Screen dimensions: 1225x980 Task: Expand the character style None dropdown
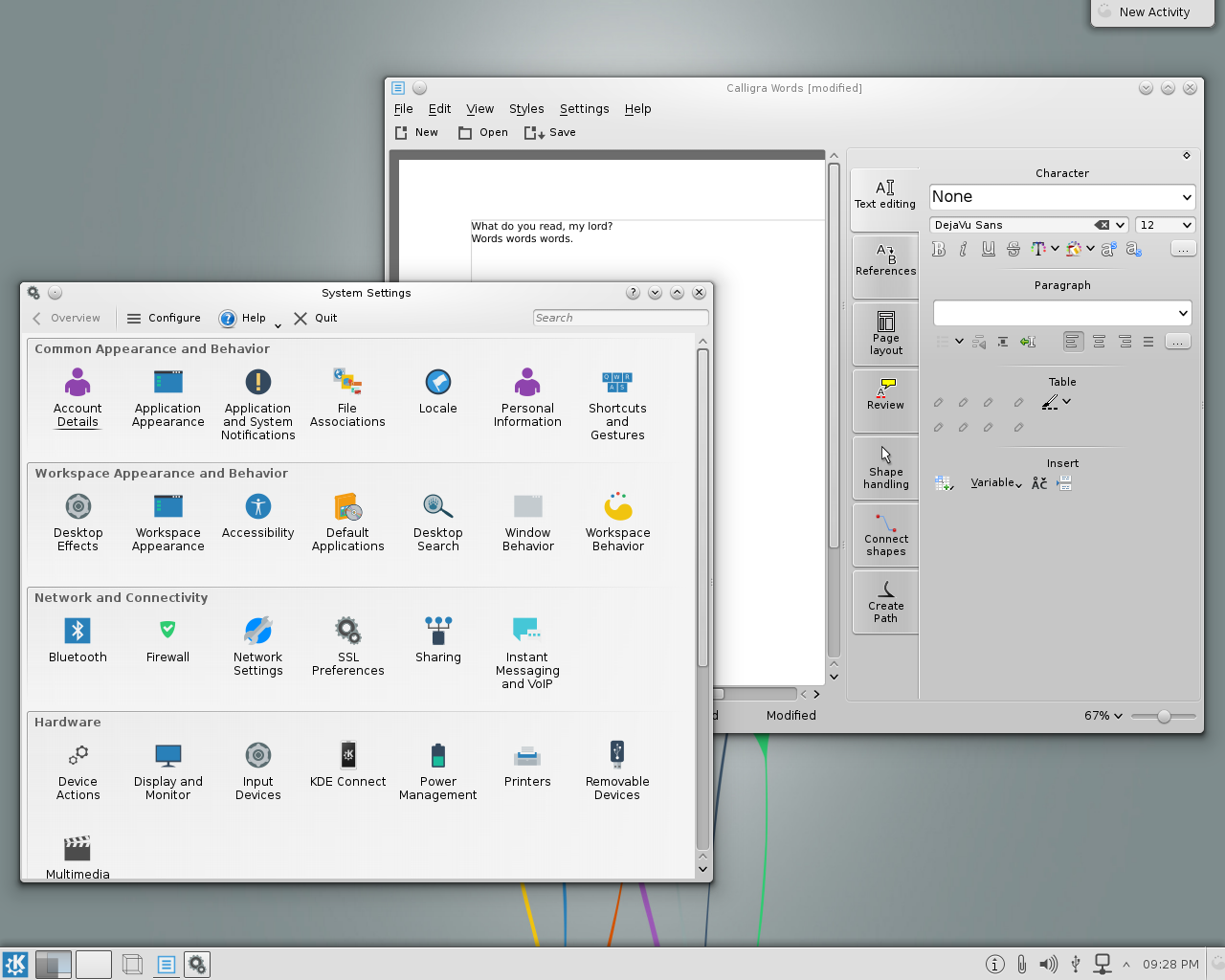(1062, 197)
